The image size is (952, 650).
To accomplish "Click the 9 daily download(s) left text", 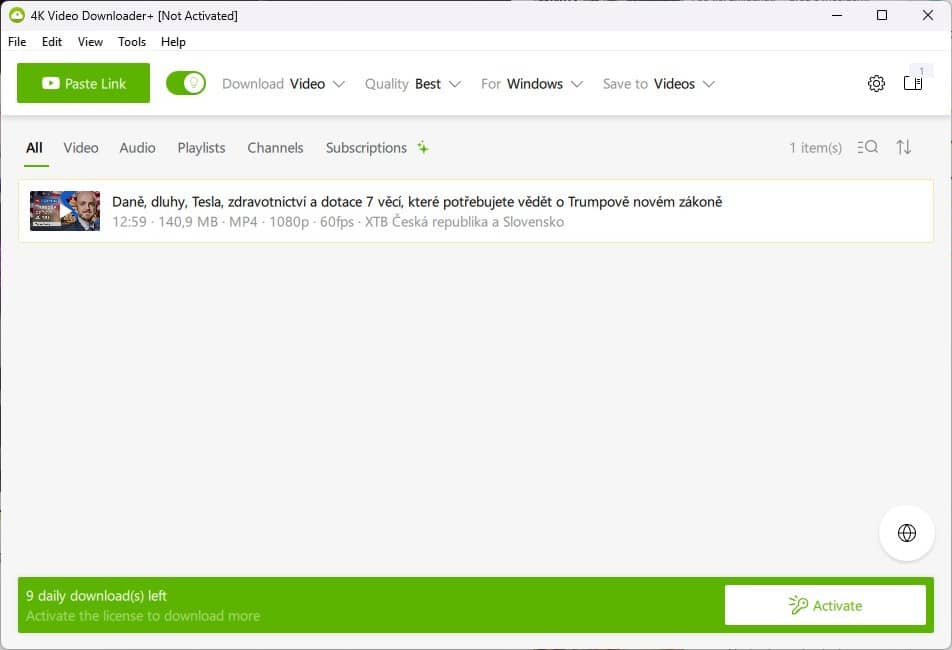I will click(x=96, y=596).
